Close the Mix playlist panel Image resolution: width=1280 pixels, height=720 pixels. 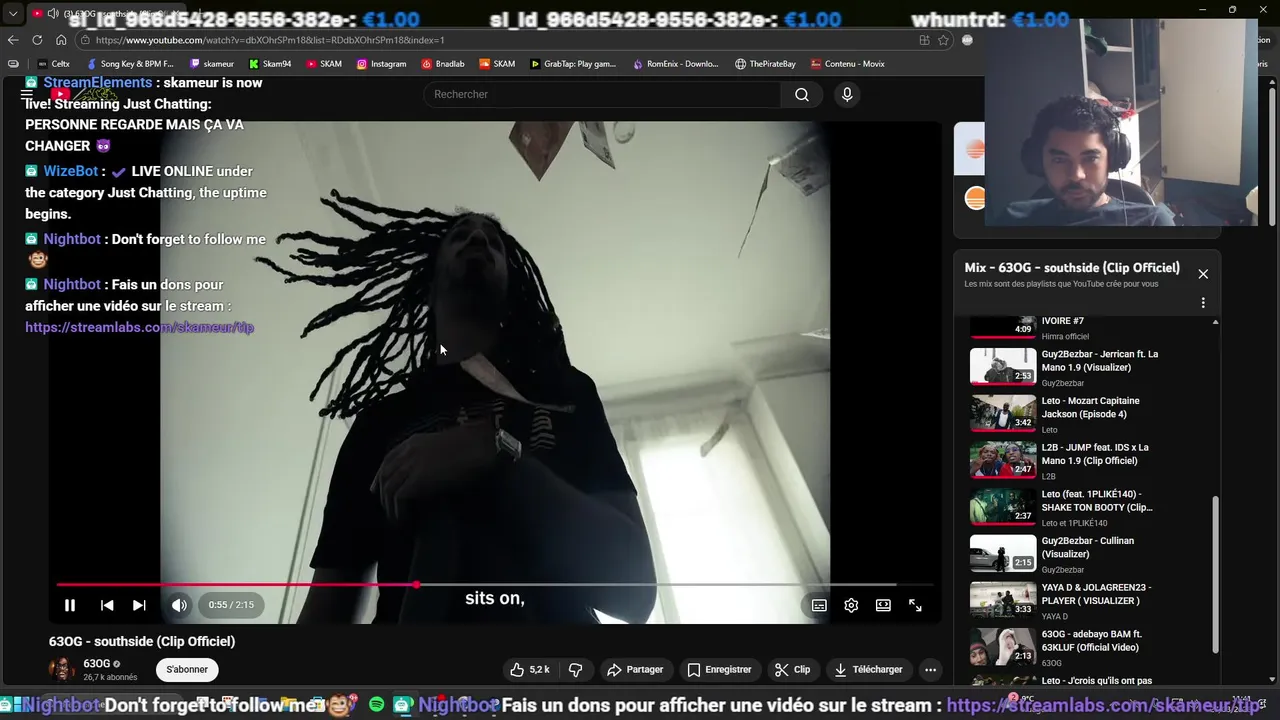[x=1203, y=274]
